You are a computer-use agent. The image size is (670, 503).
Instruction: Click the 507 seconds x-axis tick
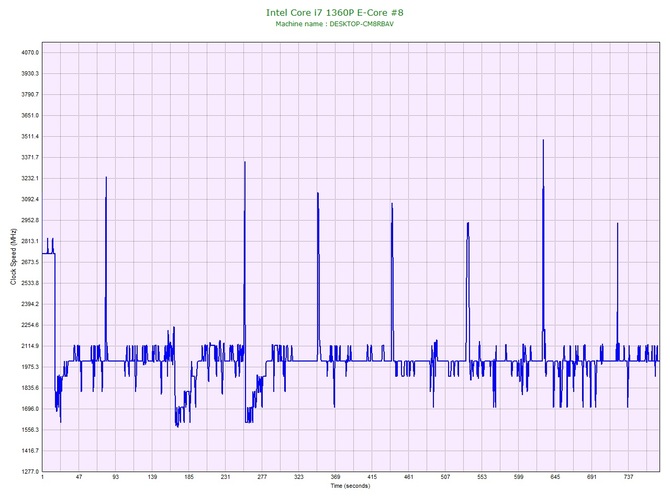[445, 477]
